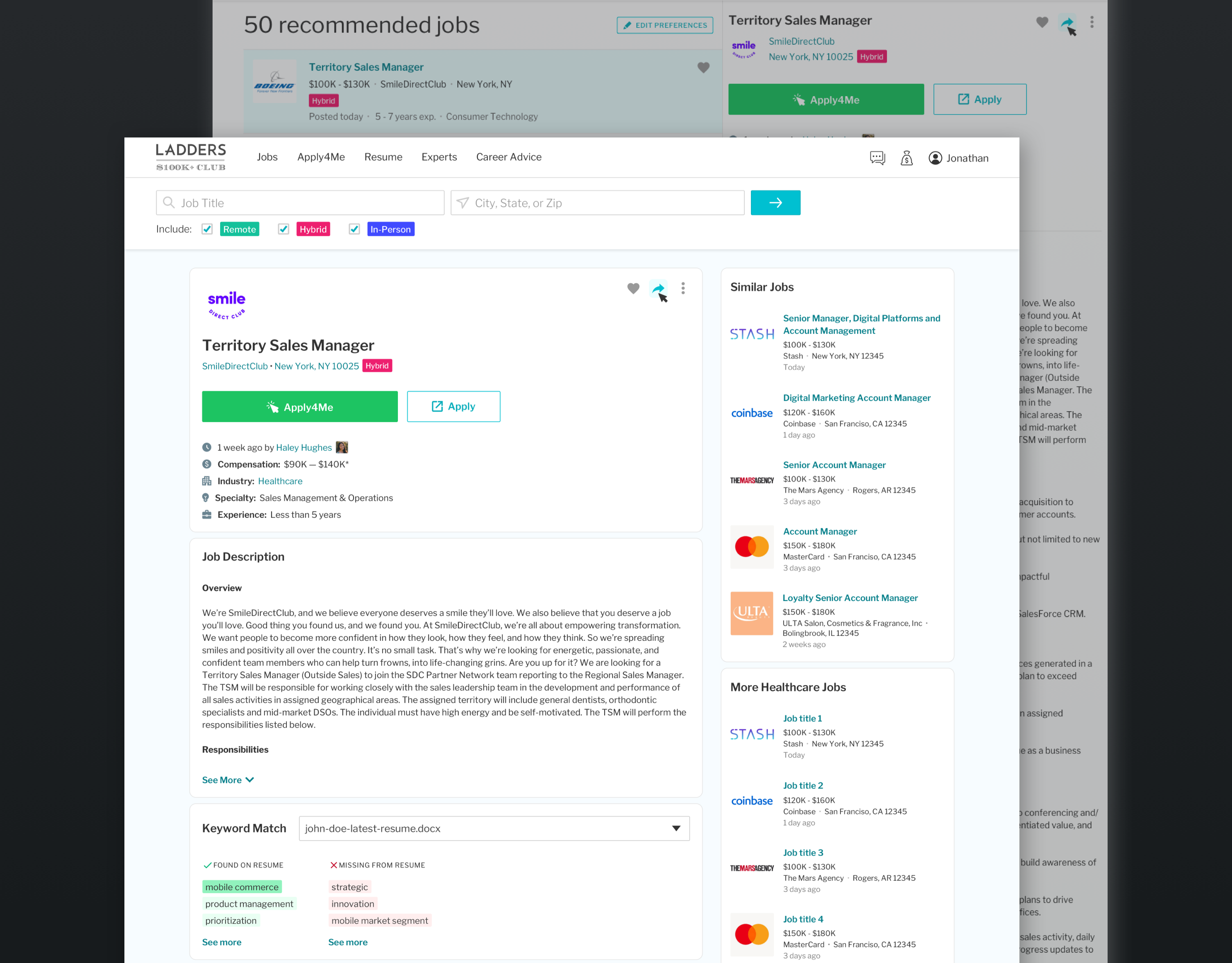Click The Mars Agency logo in Similar Jobs
This screenshot has height=963, width=1232.
coord(751,480)
